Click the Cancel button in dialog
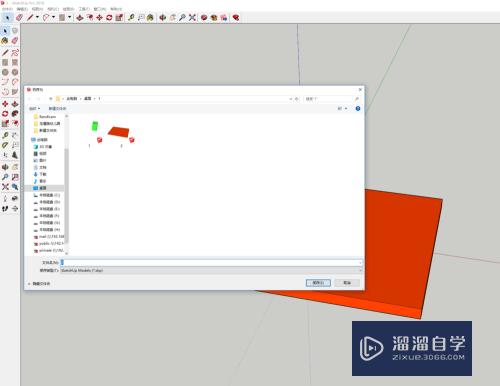The image size is (500, 386). tap(347, 283)
